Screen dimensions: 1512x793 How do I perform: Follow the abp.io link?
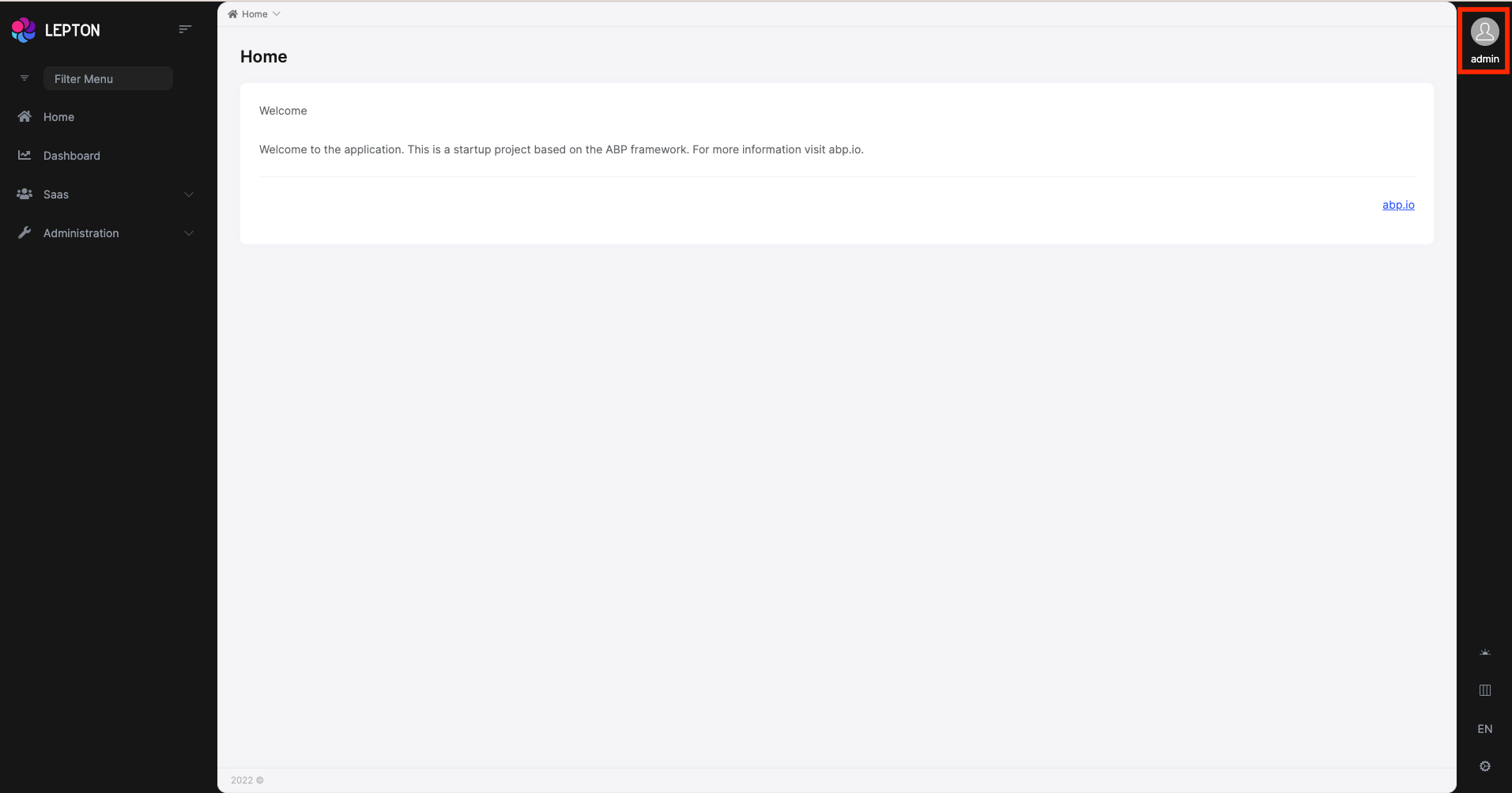pos(1398,205)
